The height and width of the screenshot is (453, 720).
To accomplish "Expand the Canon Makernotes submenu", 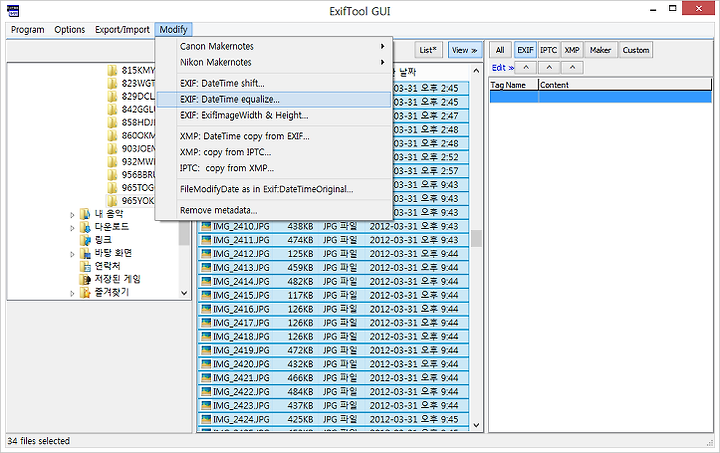I will [x=274, y=46].
